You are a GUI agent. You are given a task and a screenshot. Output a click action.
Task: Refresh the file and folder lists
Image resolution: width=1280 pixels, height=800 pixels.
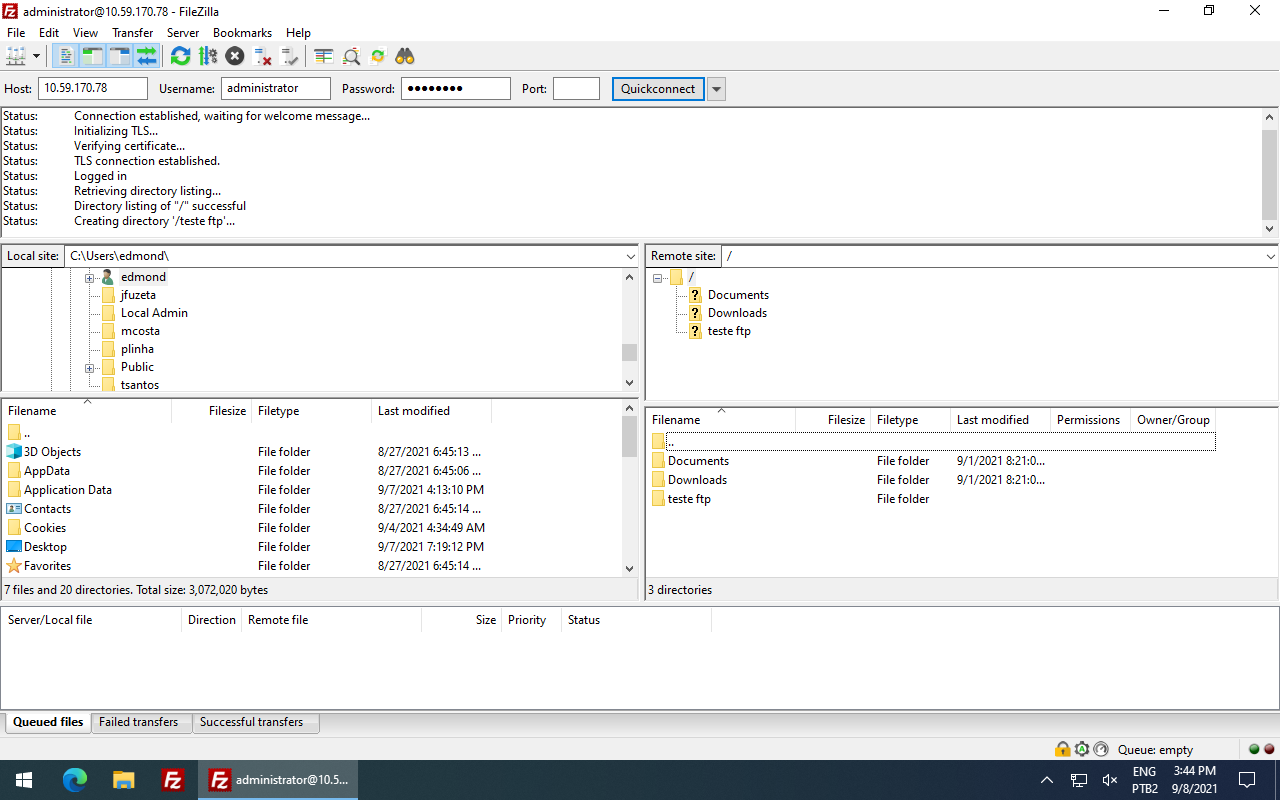pyautogui.click(x=180, y=56)
